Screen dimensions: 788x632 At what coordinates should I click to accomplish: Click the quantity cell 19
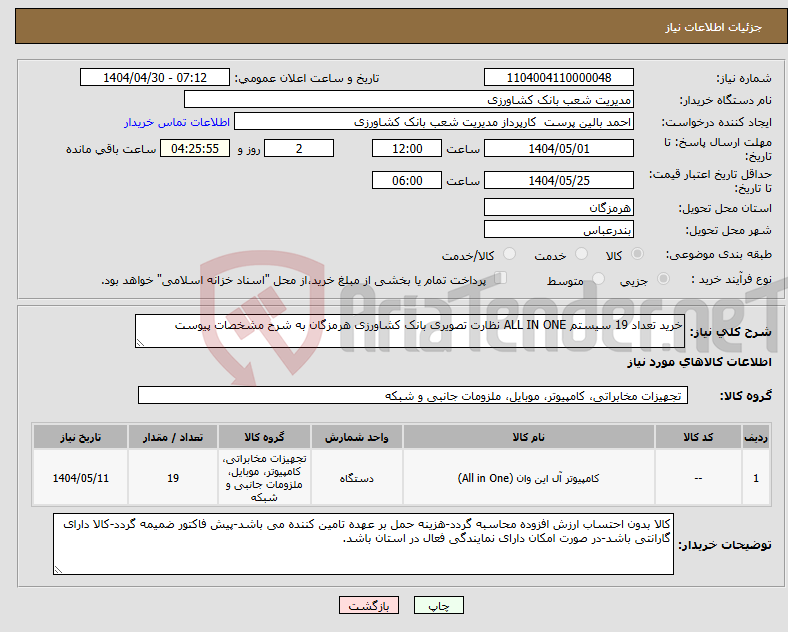pos(173,478)
